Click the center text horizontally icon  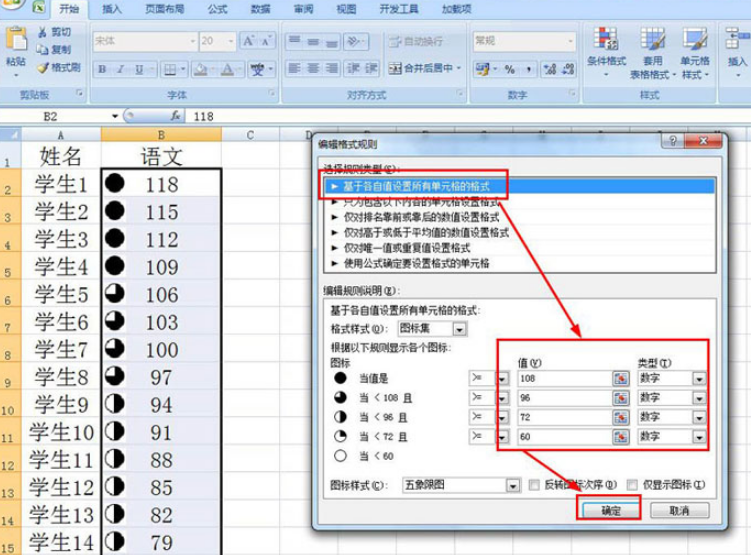coord(313,68)
